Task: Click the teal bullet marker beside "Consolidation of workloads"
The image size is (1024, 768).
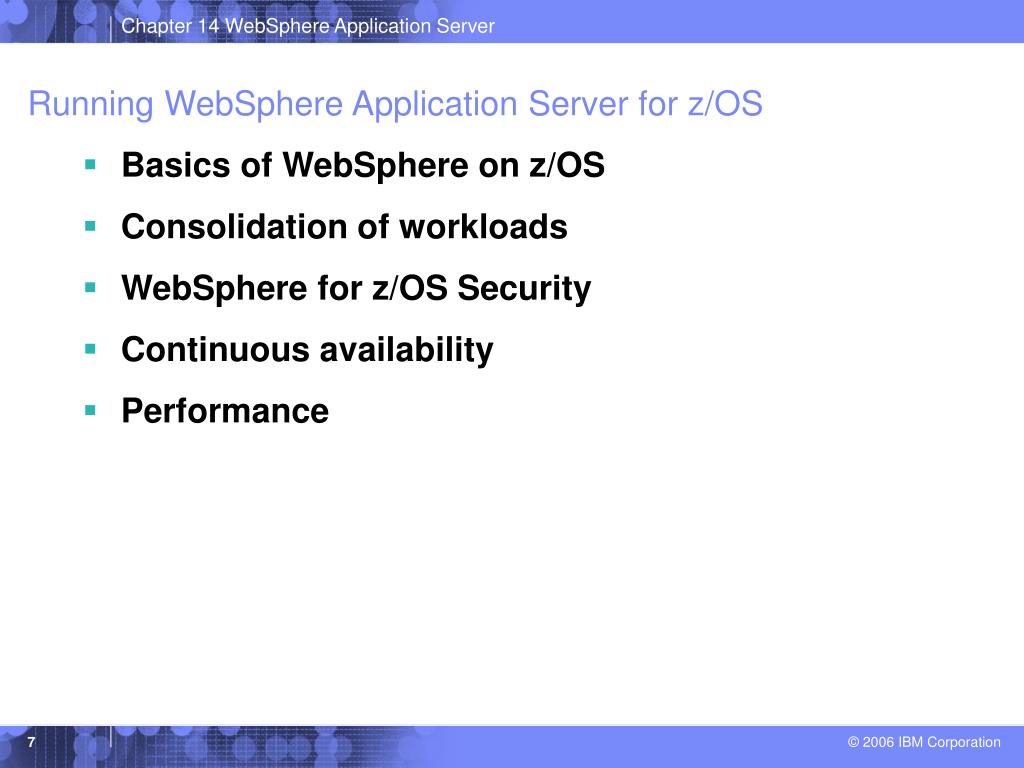Action: pyautogui.click(x=90, y=227)
